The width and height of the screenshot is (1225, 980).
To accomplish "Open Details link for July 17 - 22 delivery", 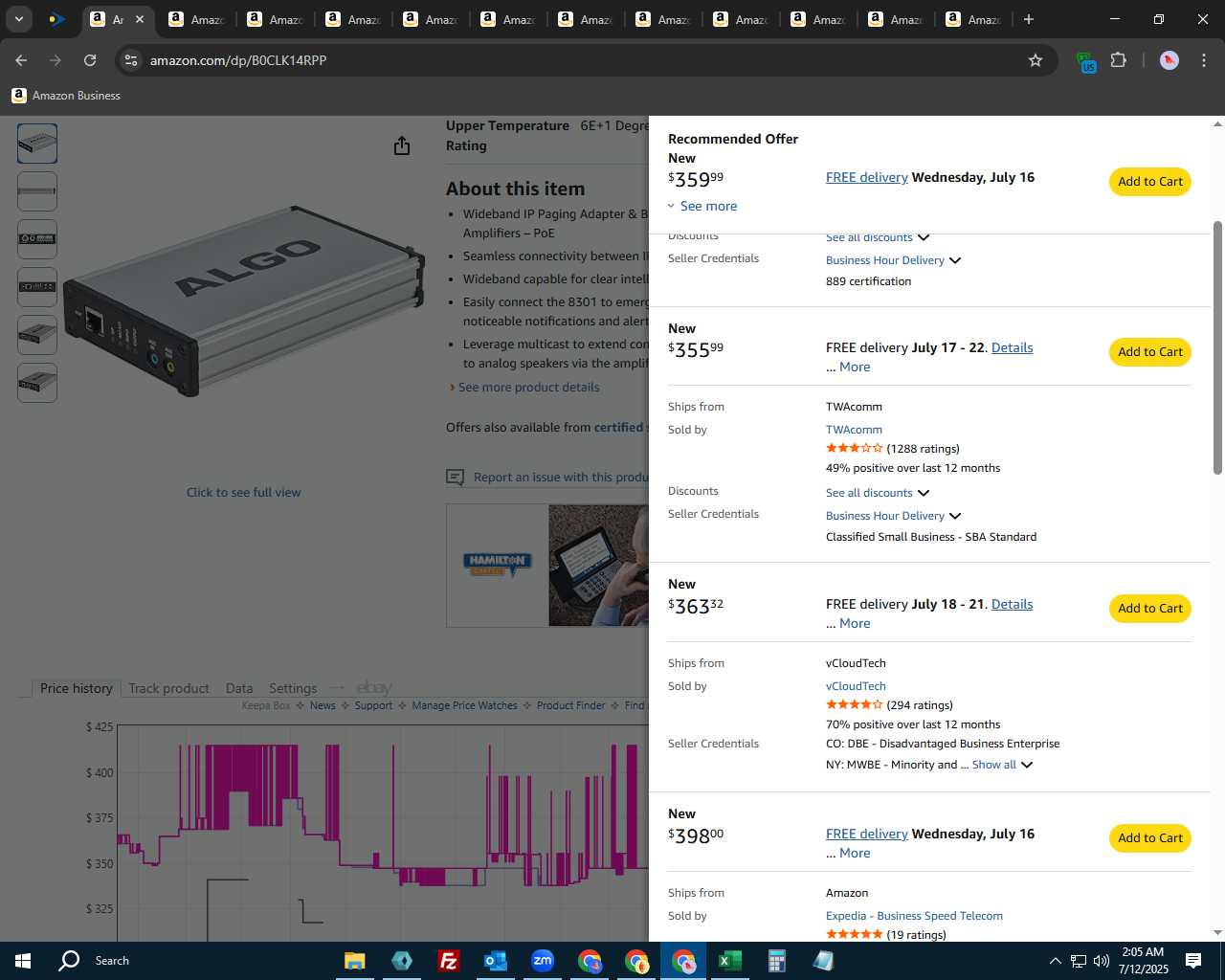I will (x=1012, y=347).
